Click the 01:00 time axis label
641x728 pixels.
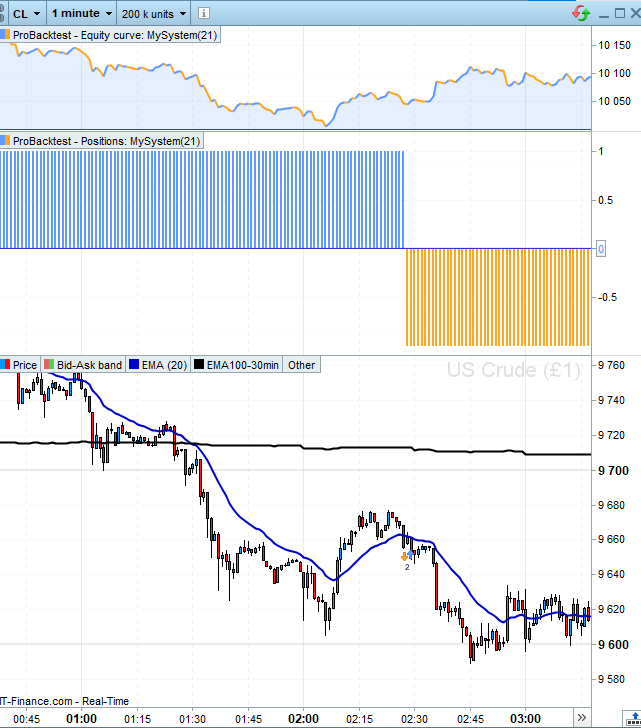pyautogui.click(x=81, y=719)
